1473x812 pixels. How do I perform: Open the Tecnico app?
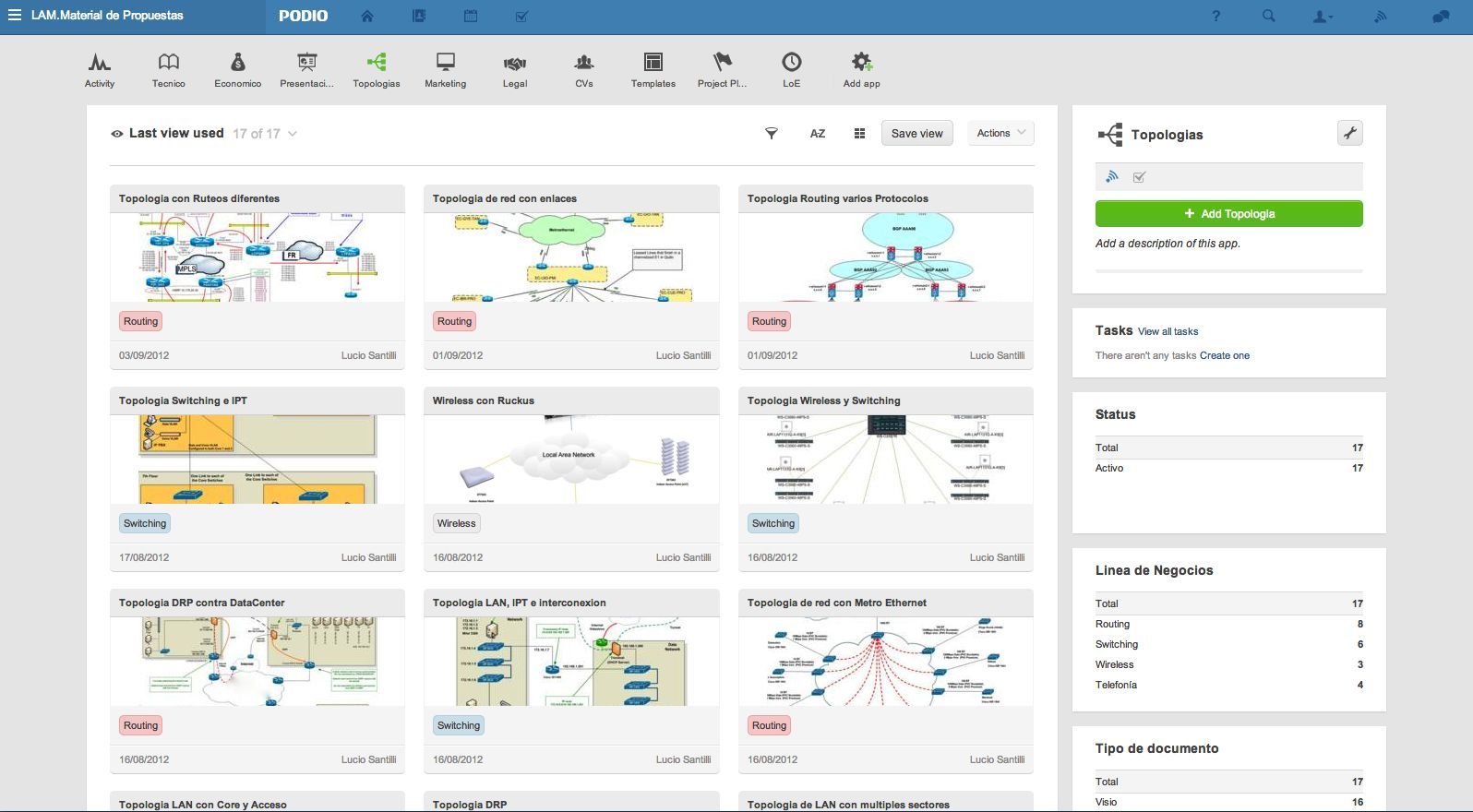click(x=169, y=70)
